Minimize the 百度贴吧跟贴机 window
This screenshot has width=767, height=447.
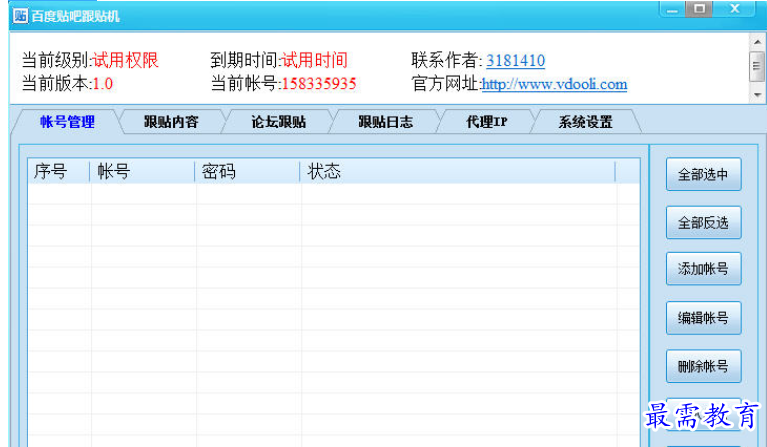pos(673,9)
